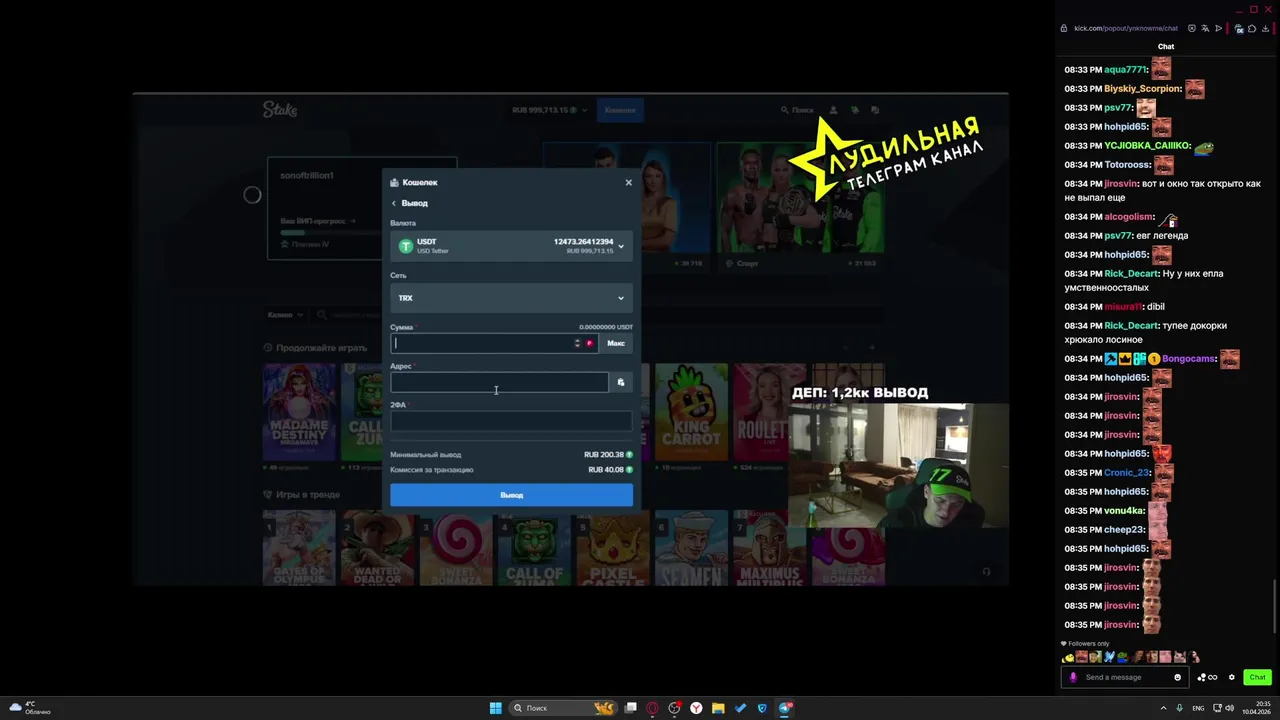Image resolution: width=1280 pixels, height=720 pixels.
Task: Open Pixel Castle trending game
Action: click(613, 548)
